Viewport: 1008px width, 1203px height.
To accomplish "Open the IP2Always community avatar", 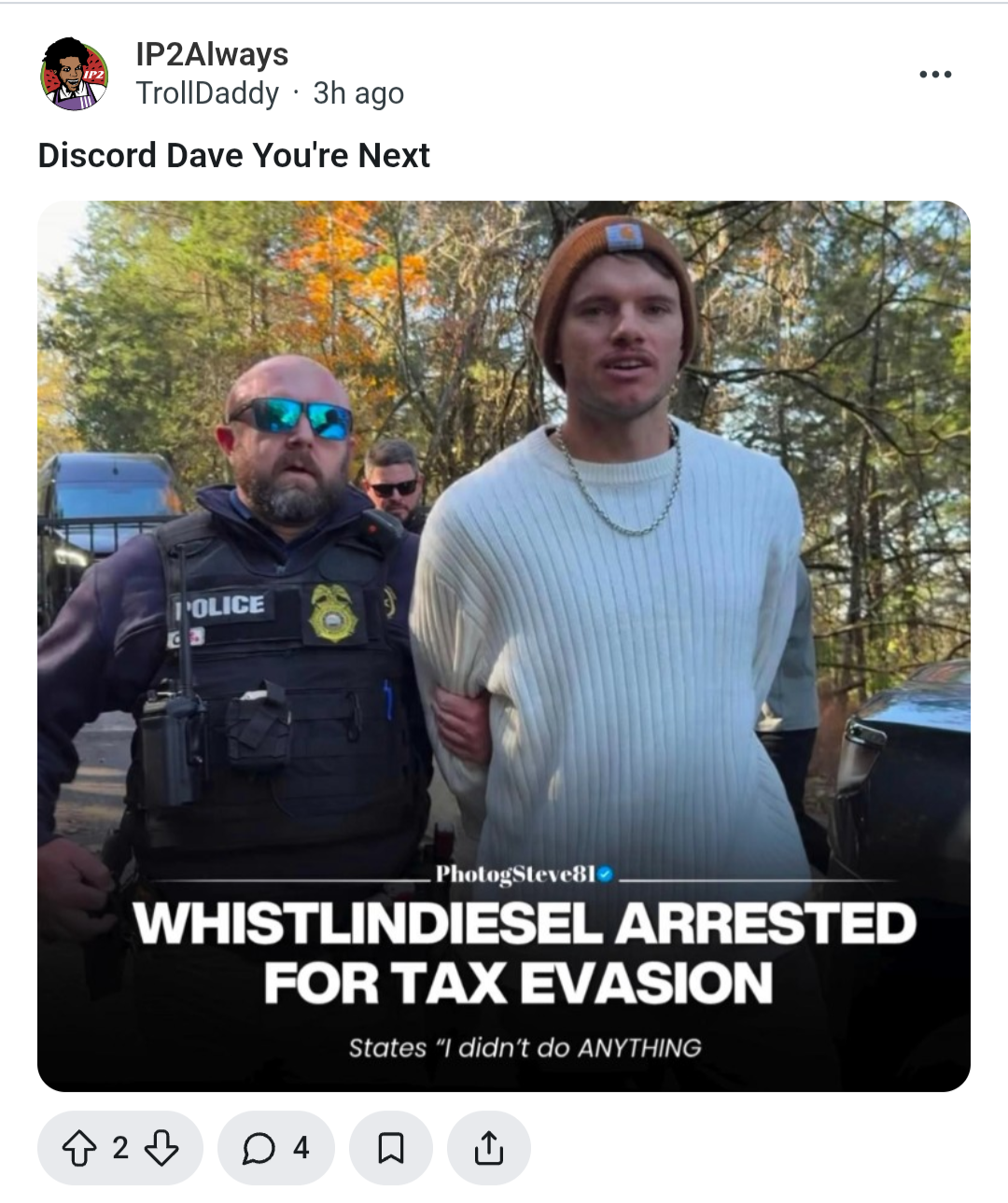I will point(75,74).
